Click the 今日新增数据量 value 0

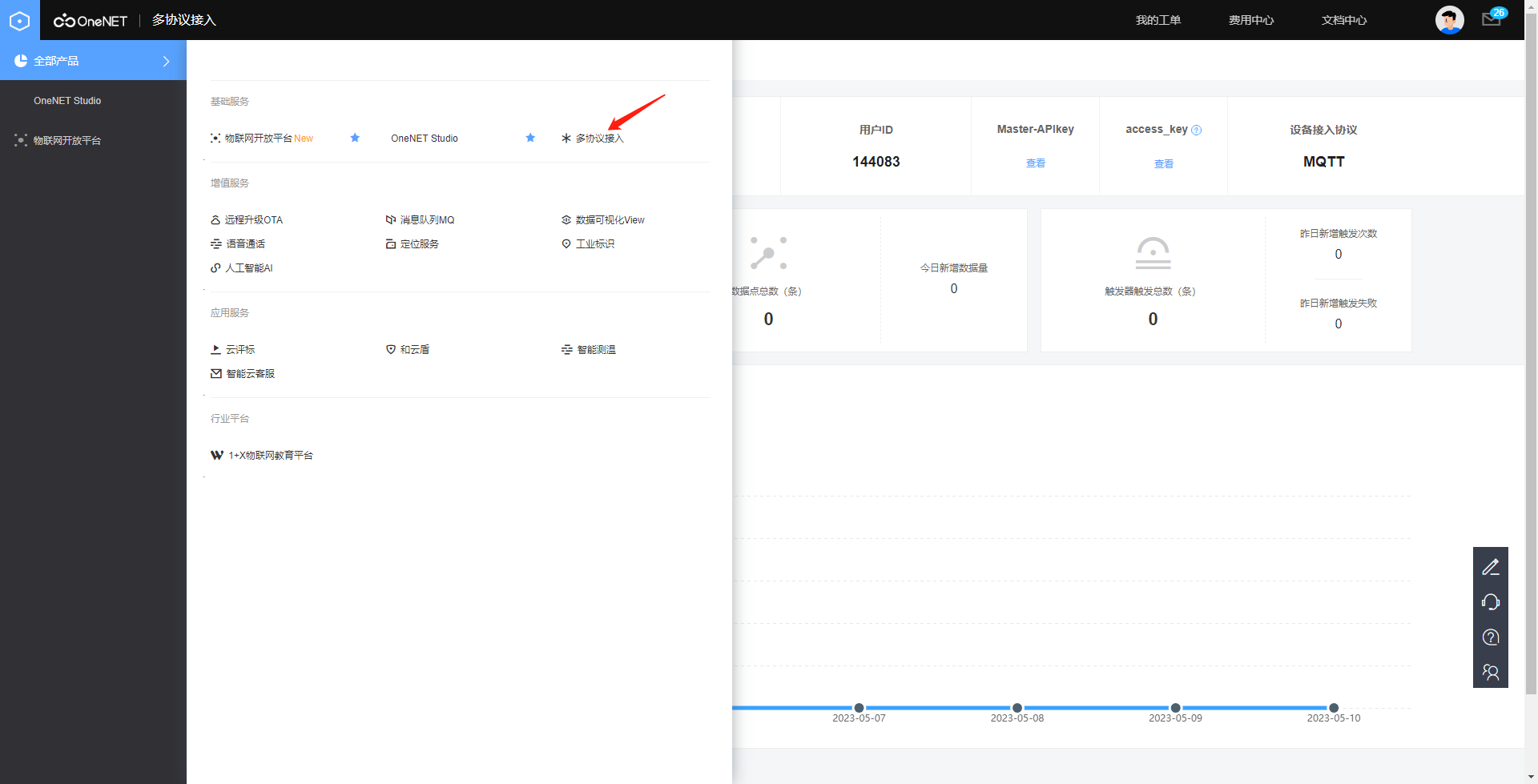click(x=953, y=289)
